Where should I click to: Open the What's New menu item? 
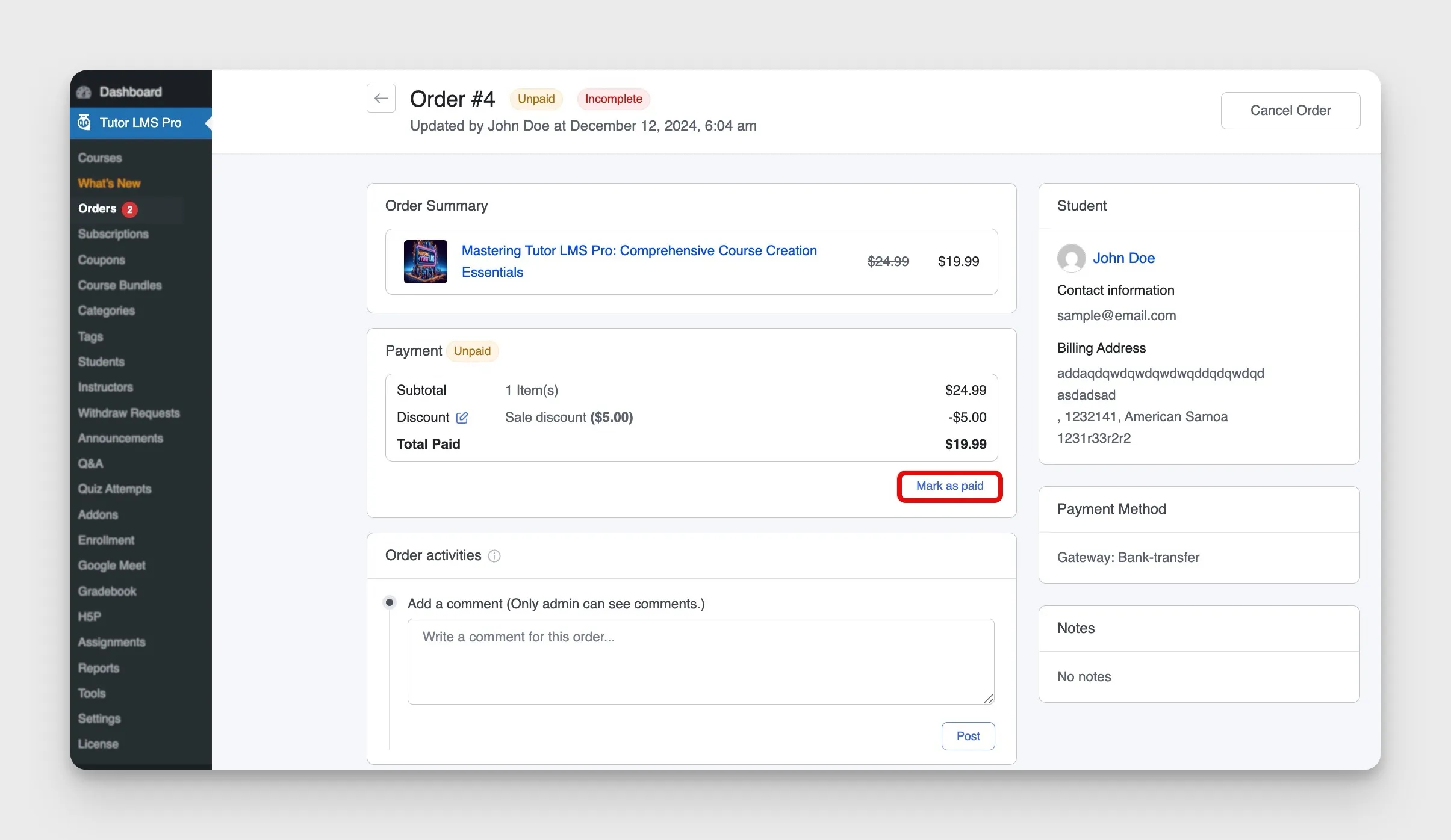click(x=109, y=184)
